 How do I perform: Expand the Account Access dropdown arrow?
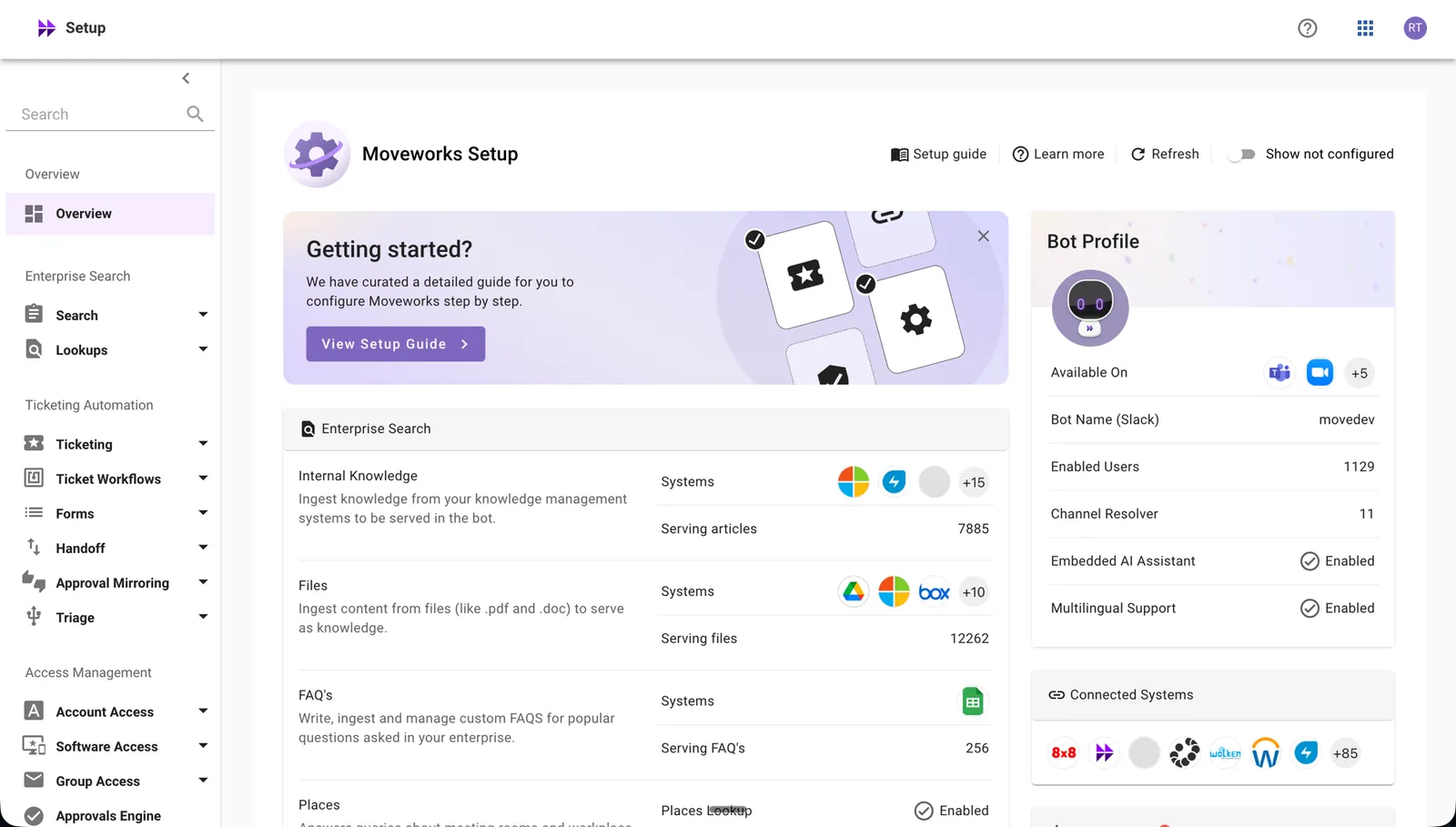(x=203, y=711)
